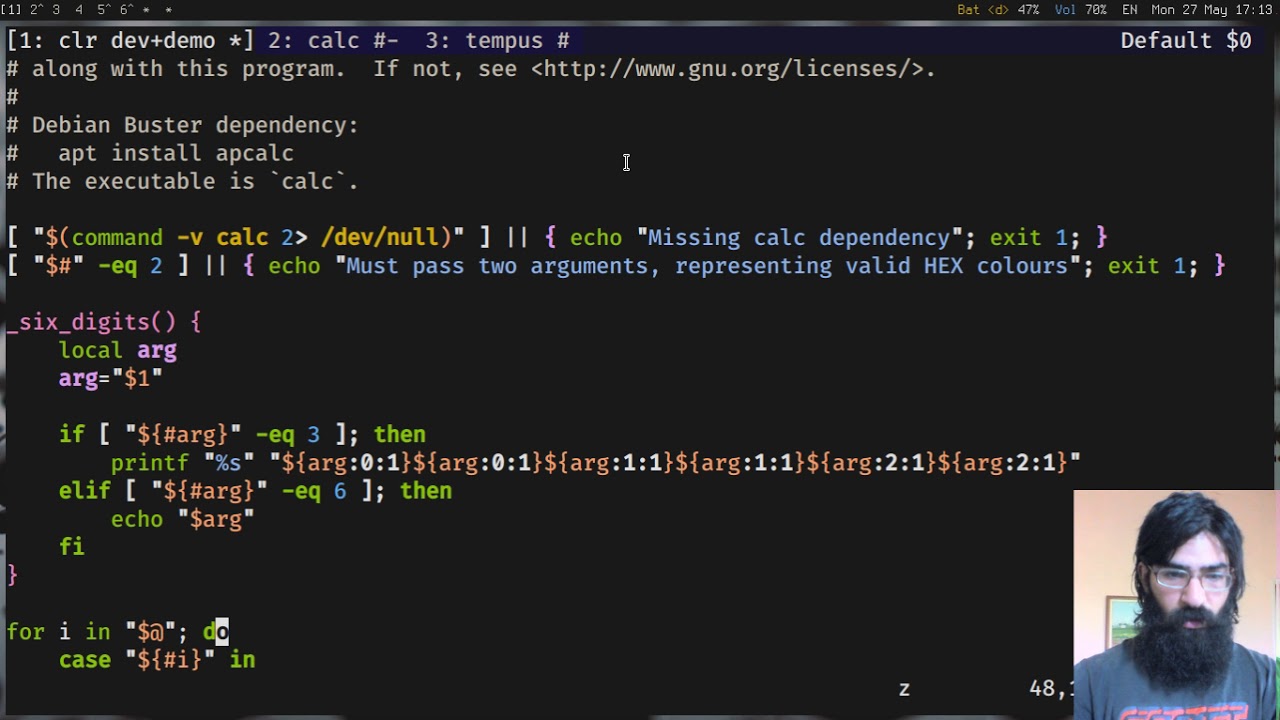This screenshot has width=1280, height=720.
Task: Click the '48,' cursor position in the ruler
Action: coord(1050,689)
